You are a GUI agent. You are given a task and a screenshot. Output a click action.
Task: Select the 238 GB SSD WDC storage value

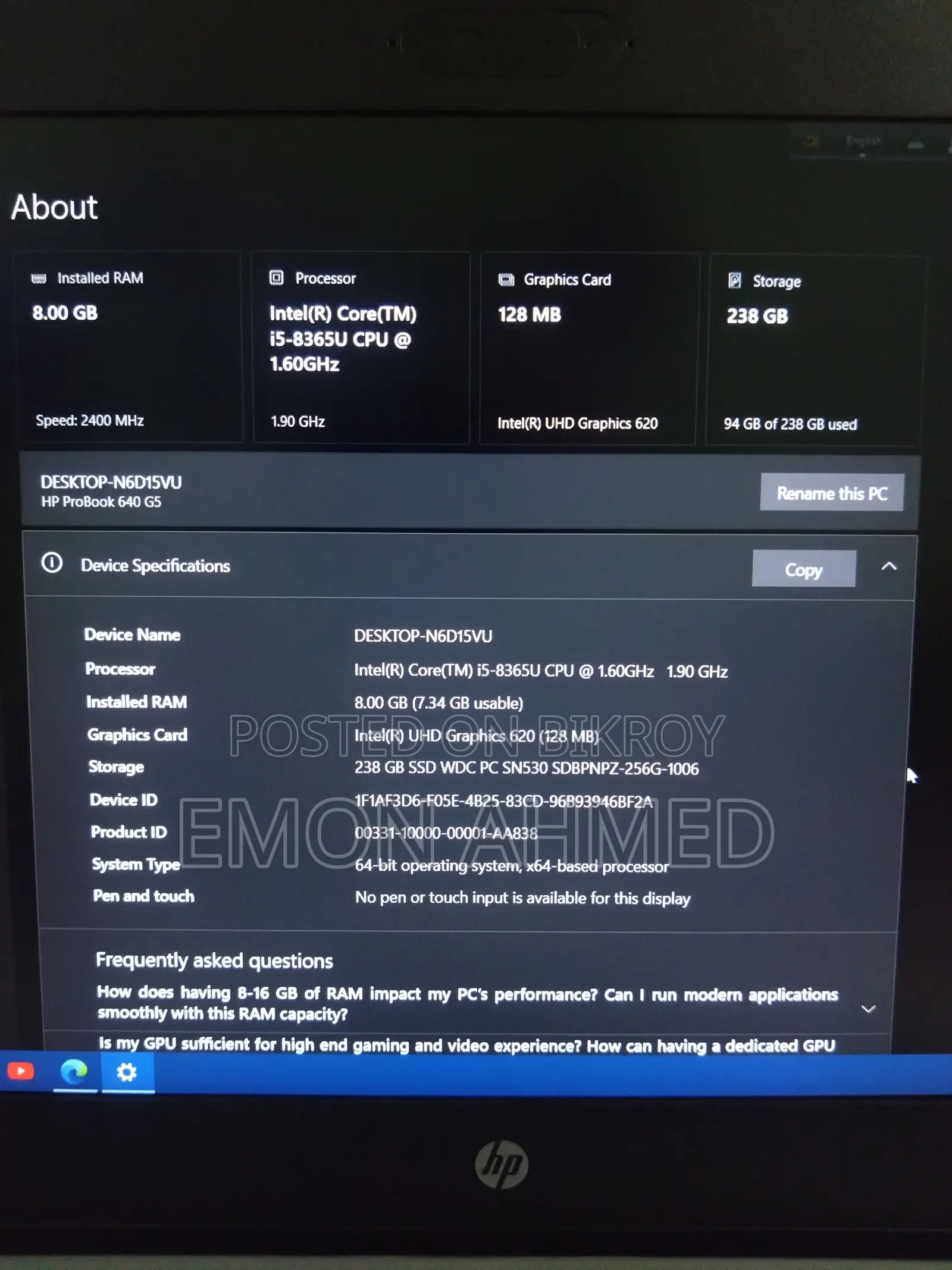527,768
